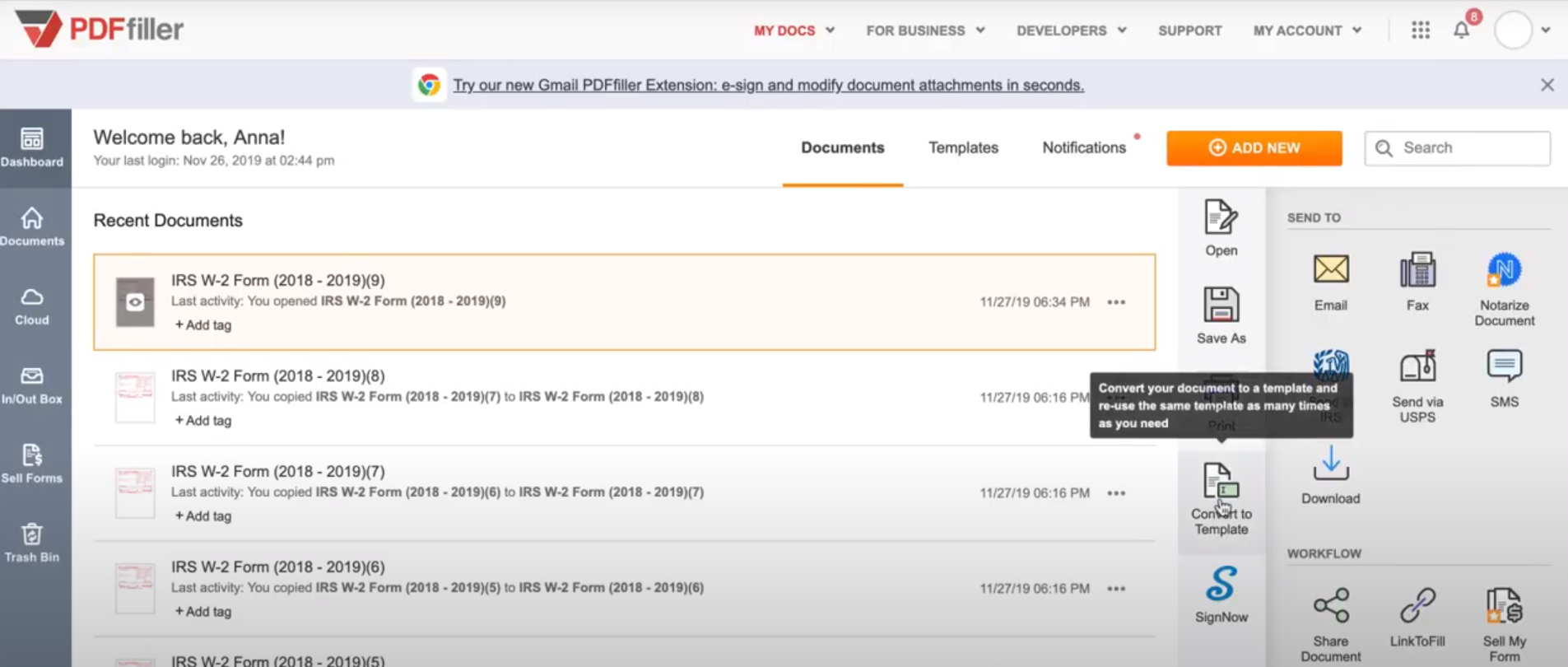This screenshot has height=667, width=1568.
Task: Click in the Search field
Action: [x=1457, y=148]
